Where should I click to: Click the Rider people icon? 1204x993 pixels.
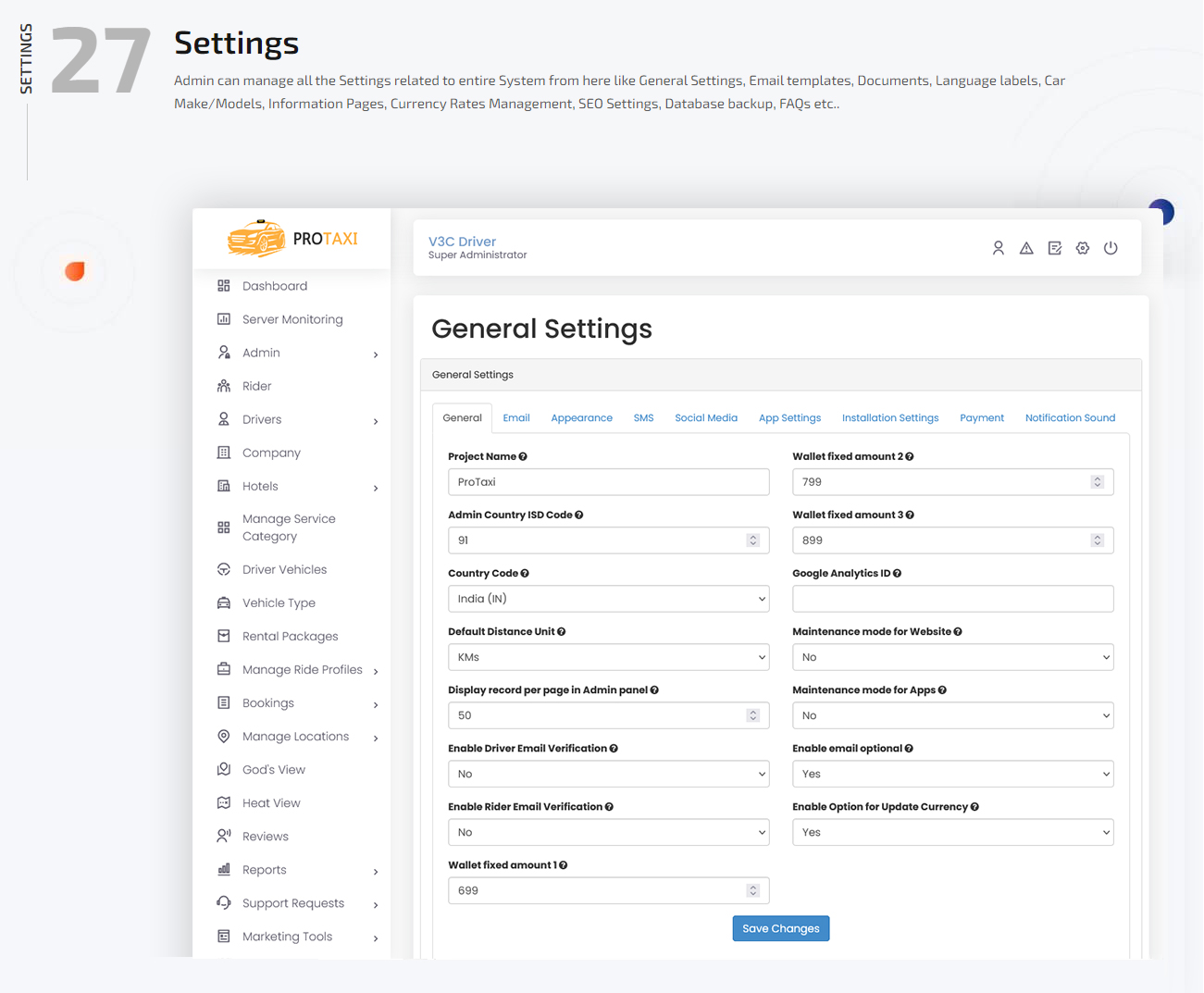click(224, 386)
